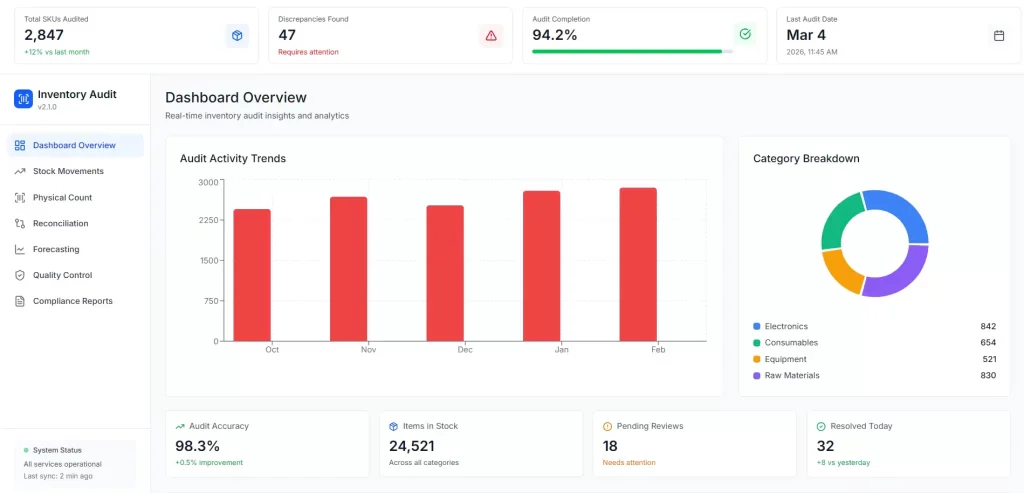Viewport: 1024px width, 493px height.
Task: Click the Oct bar in the chart
Action: [x=252, y=275]
